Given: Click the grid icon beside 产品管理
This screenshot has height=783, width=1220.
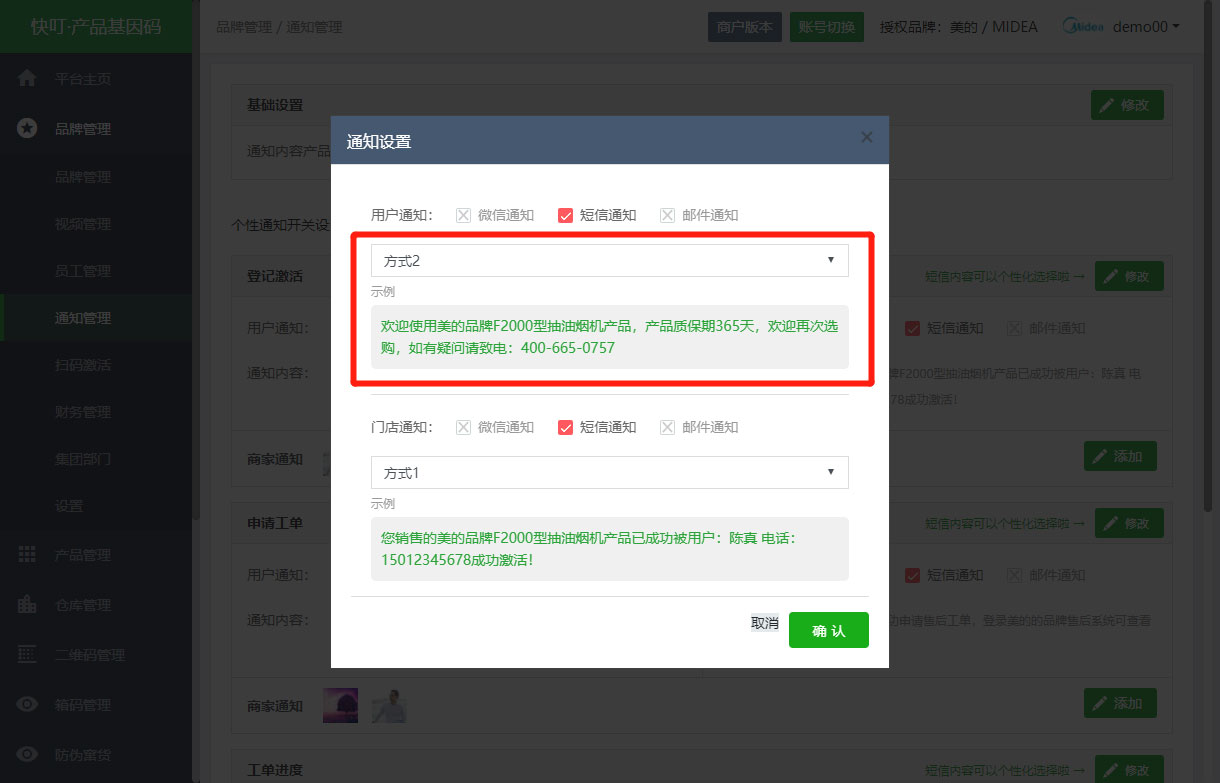Looking at the screenshot, I should 27,555.
